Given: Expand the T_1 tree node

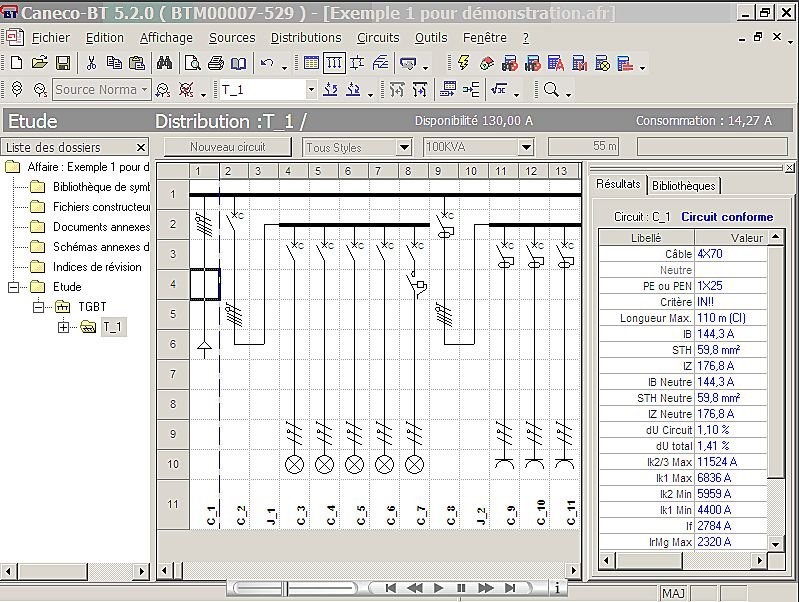Looking at the screenshot, I should 63,327.
